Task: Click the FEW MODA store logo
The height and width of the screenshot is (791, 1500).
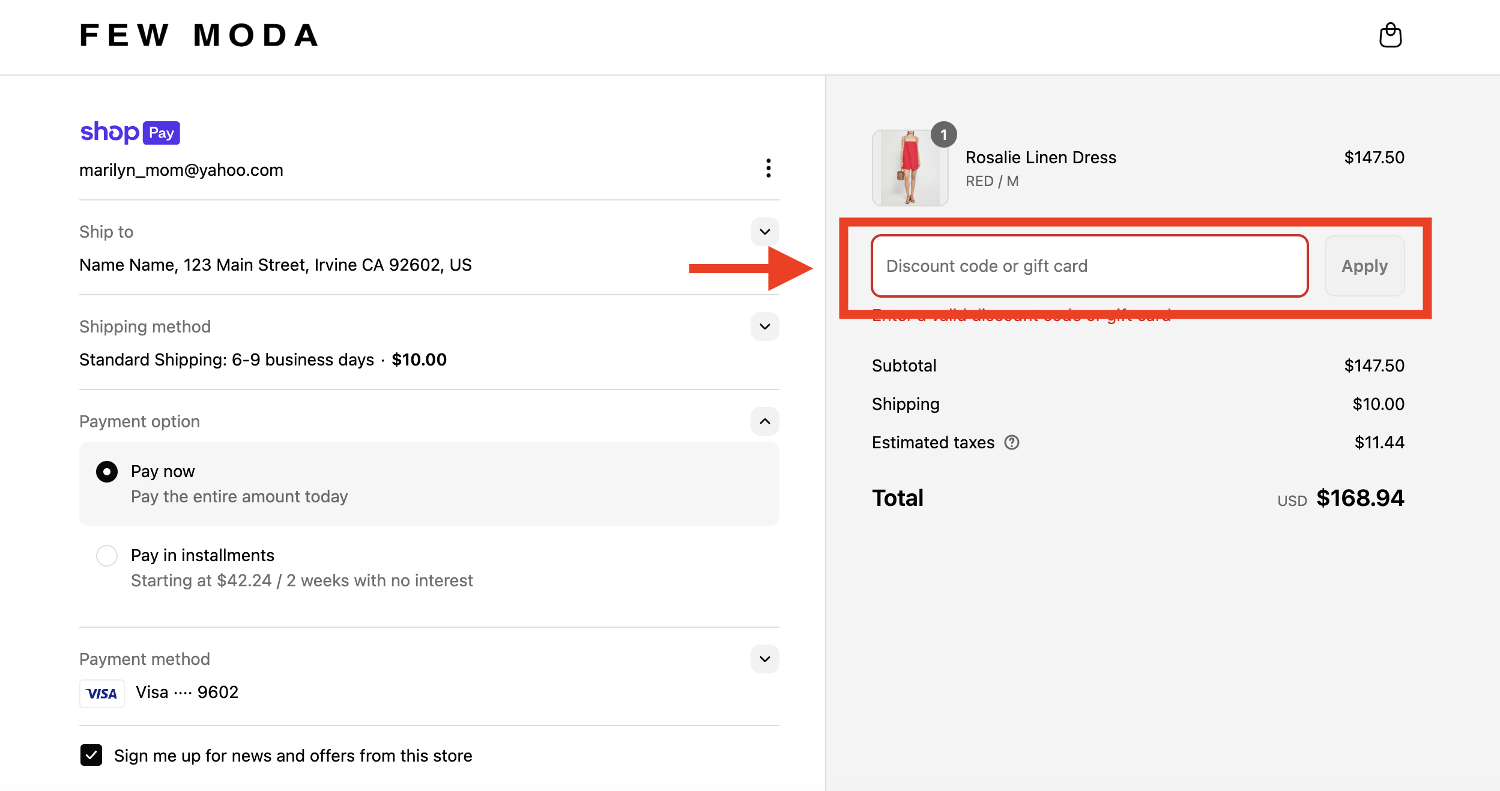Action: (198, 35)
